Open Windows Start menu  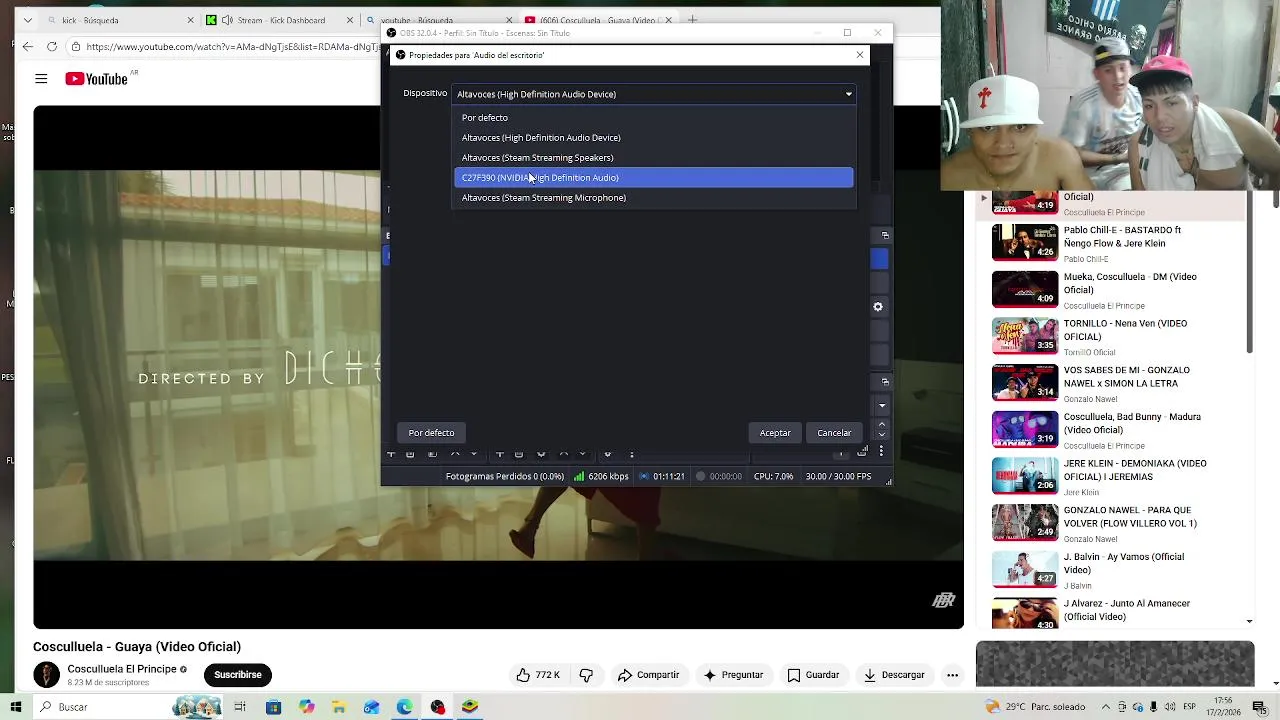pyautogui.click(x=16, y=707)
